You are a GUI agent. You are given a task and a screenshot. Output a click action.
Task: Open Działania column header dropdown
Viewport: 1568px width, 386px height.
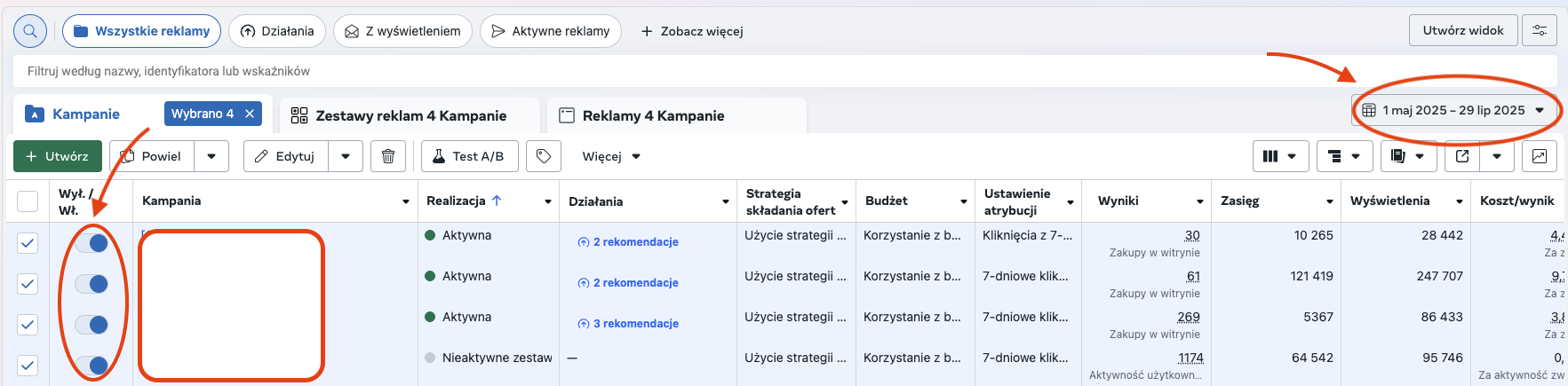(x=726, y=201)
